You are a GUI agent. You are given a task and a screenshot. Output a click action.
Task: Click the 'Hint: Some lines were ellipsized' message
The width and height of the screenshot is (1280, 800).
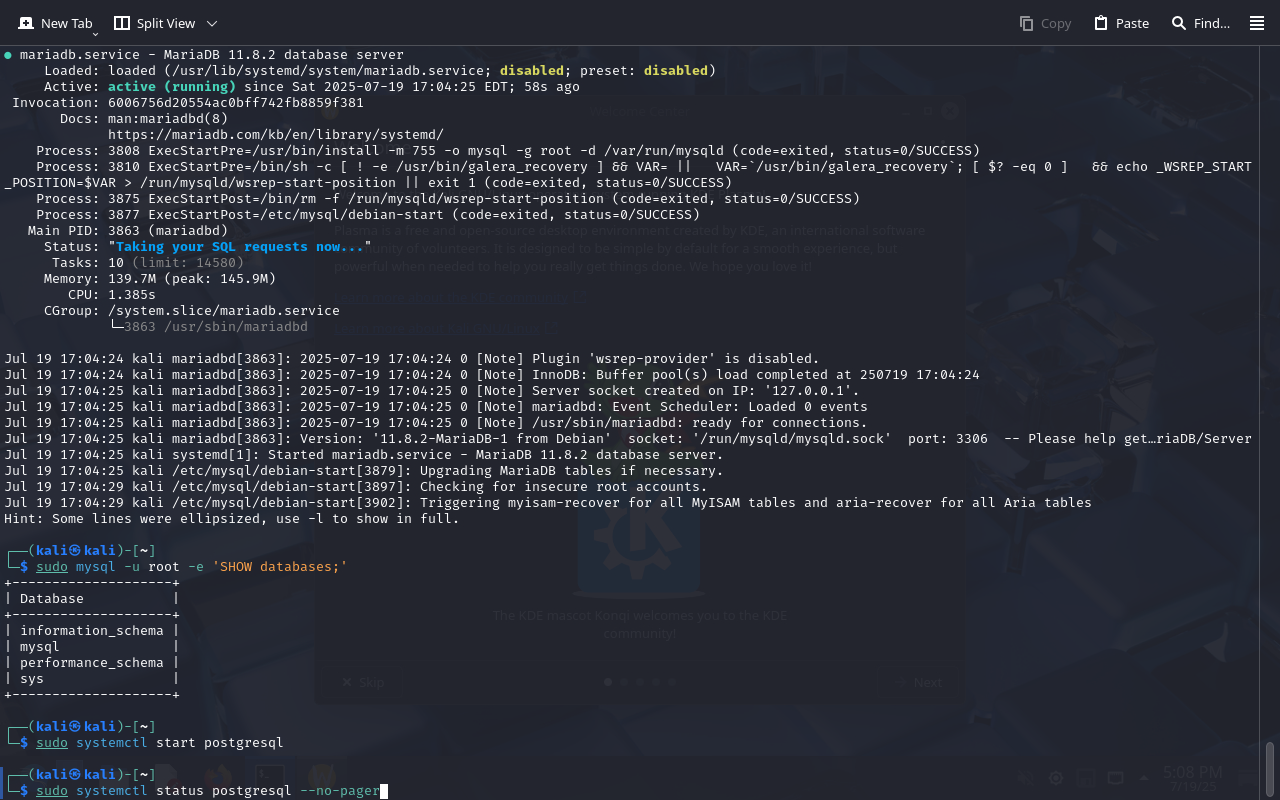coord(232,519)
